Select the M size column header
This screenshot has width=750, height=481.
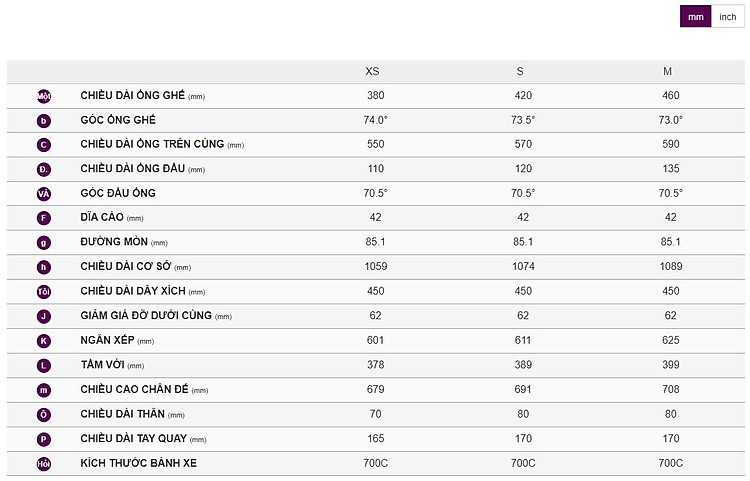pos(667,71)
